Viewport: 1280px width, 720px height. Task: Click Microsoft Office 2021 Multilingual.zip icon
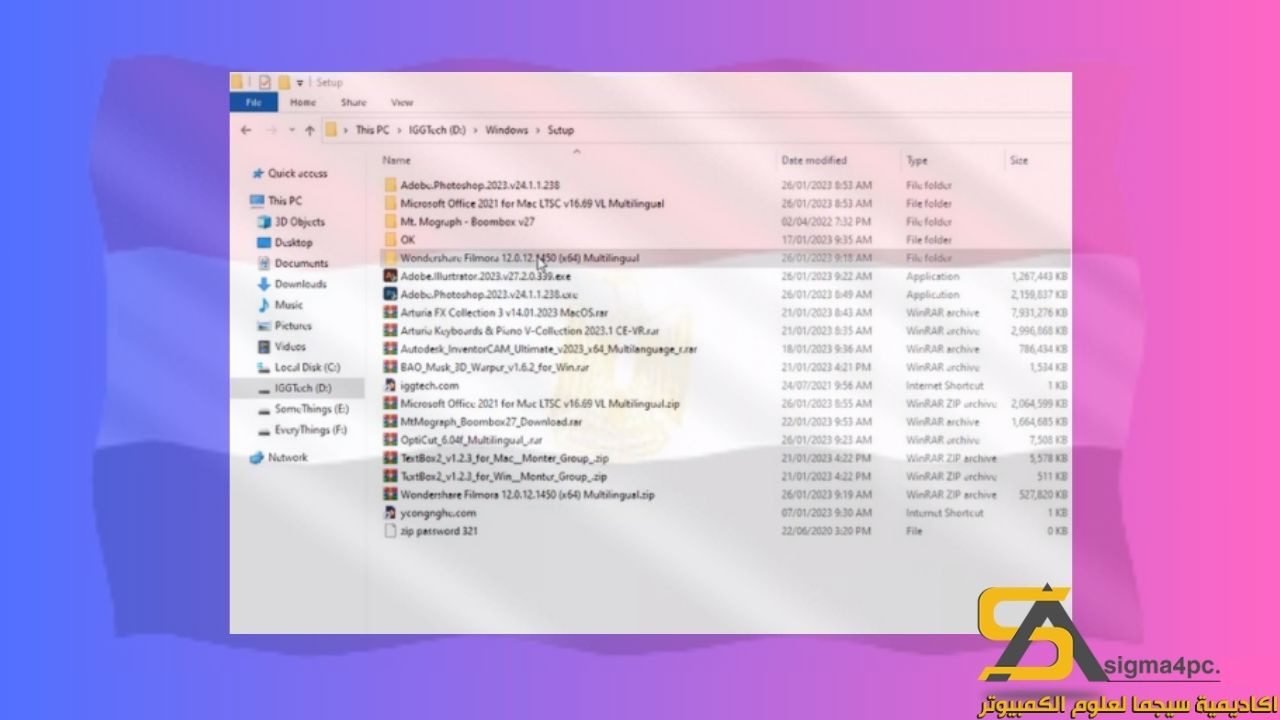click(x=390, y=403)
